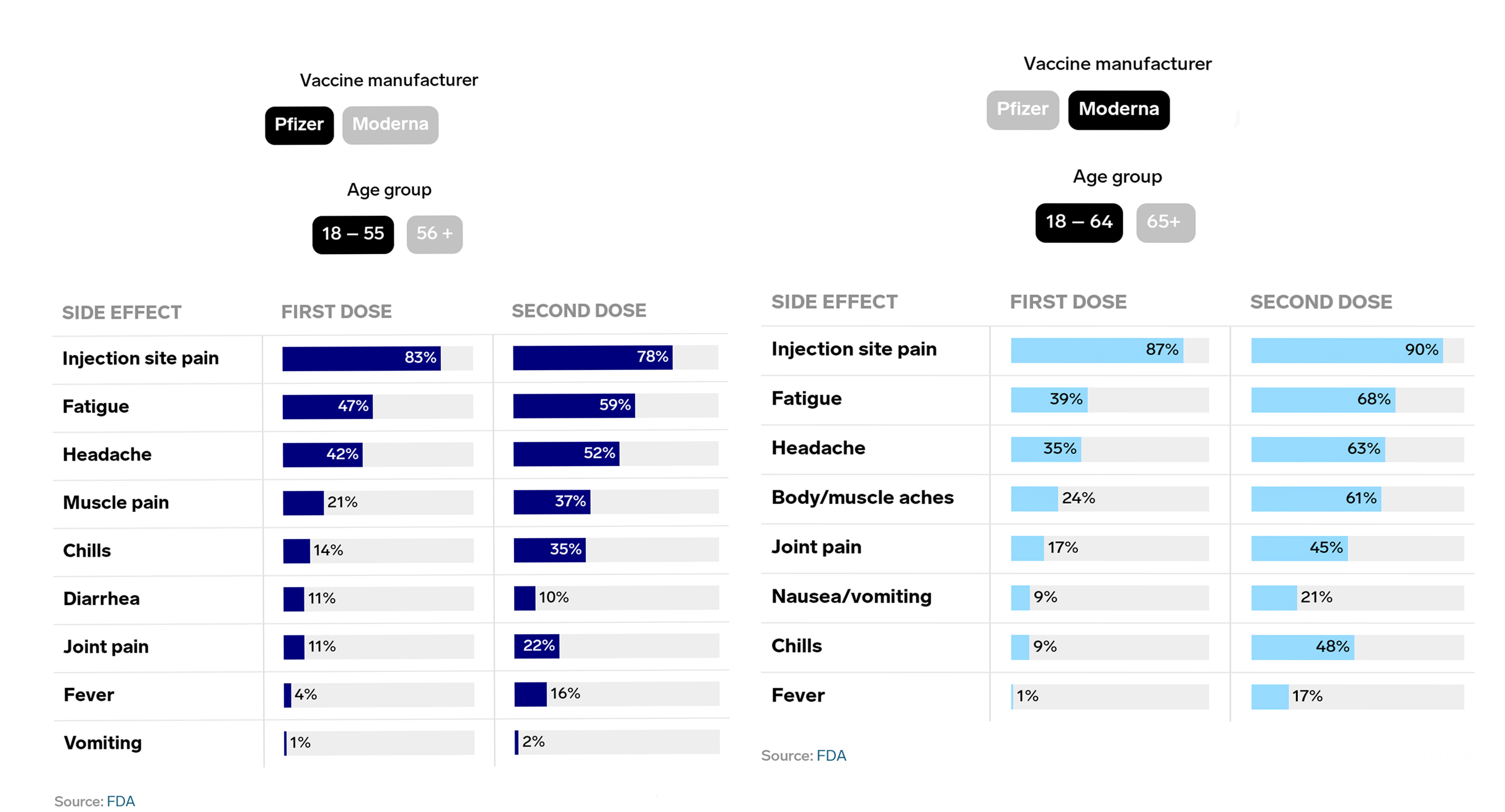
Task: Click the light blue 90% injection site pain bar
Action: point(1346,350)
